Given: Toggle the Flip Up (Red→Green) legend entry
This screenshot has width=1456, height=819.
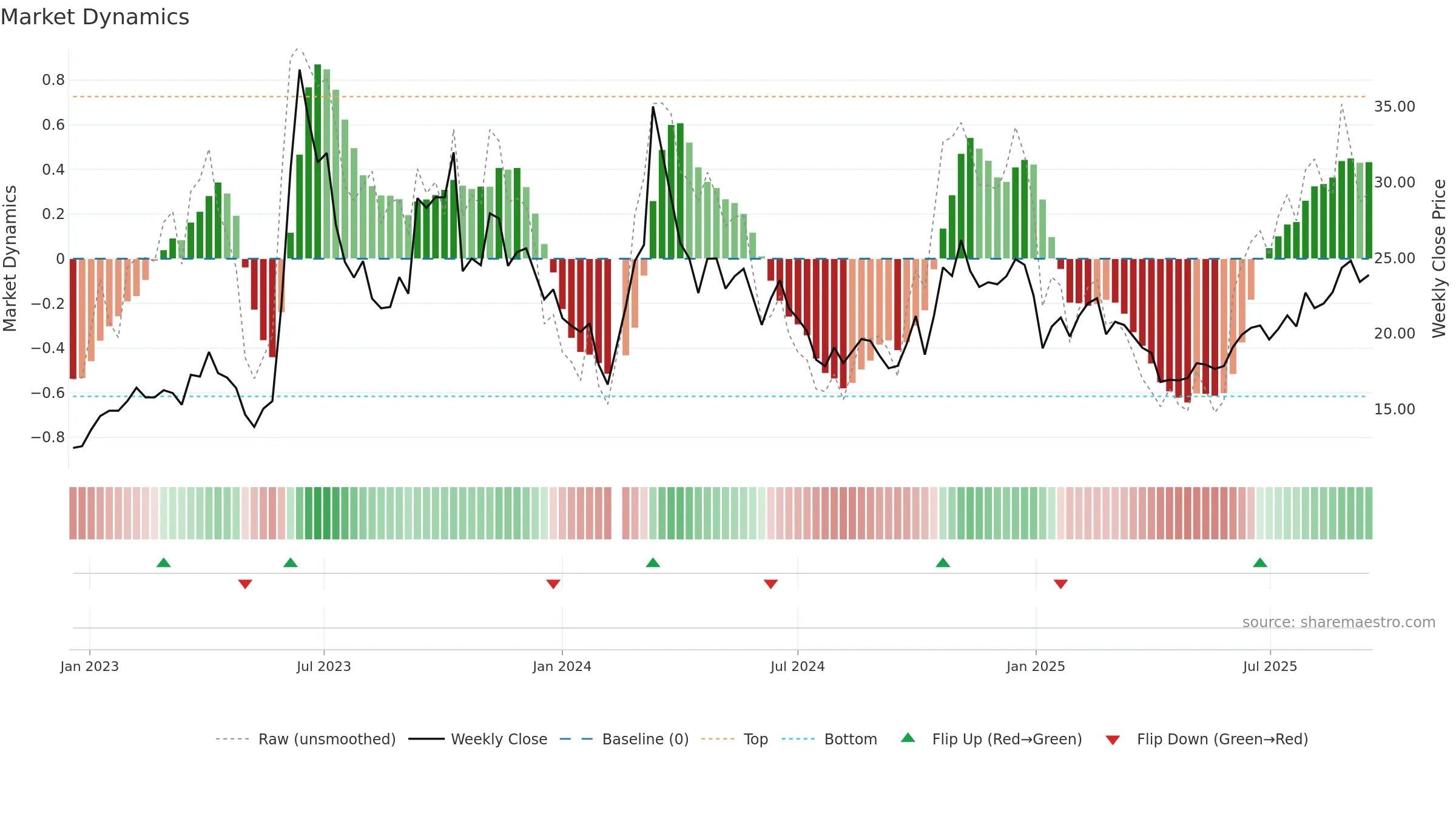Looking at the screenshot, I should tap(991, 739).
